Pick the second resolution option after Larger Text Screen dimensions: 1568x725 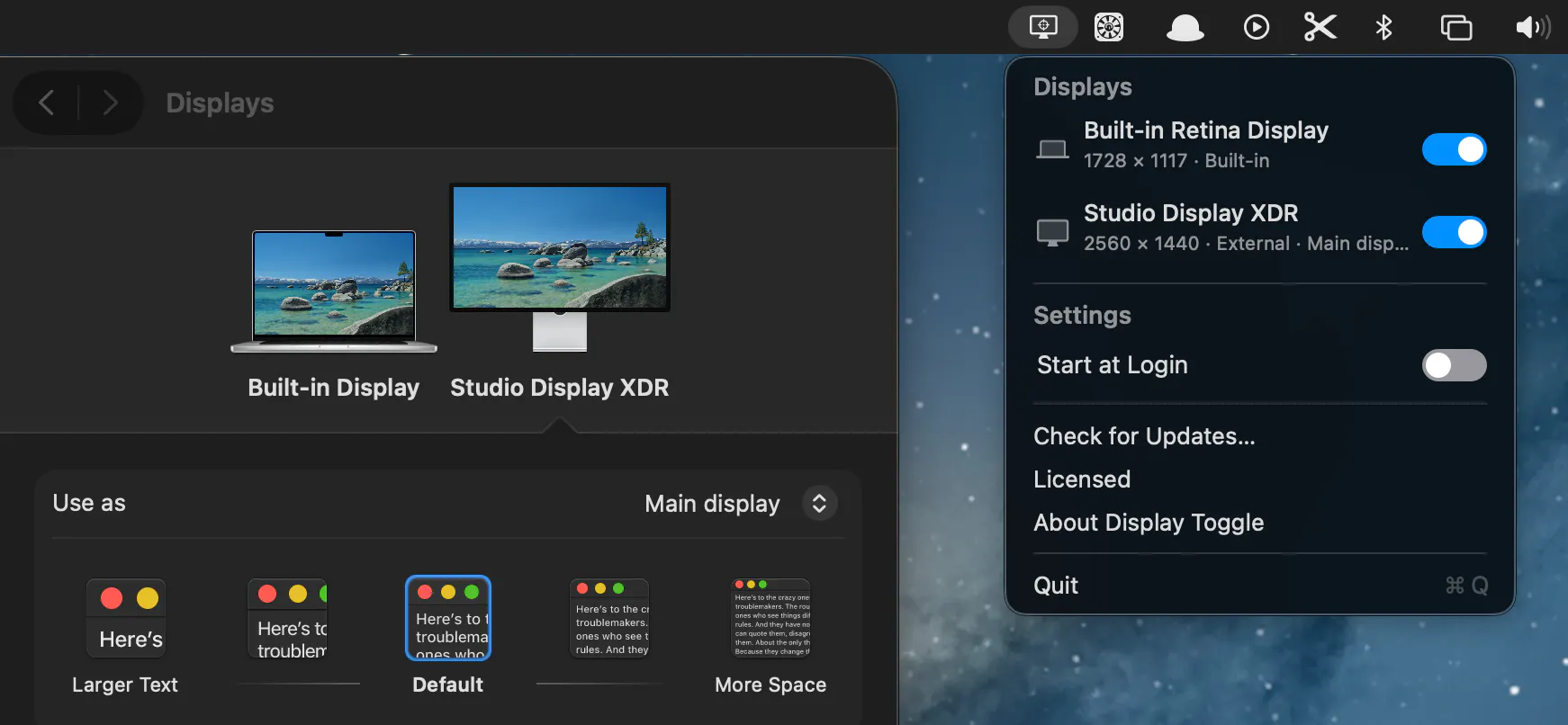[288, 618]
